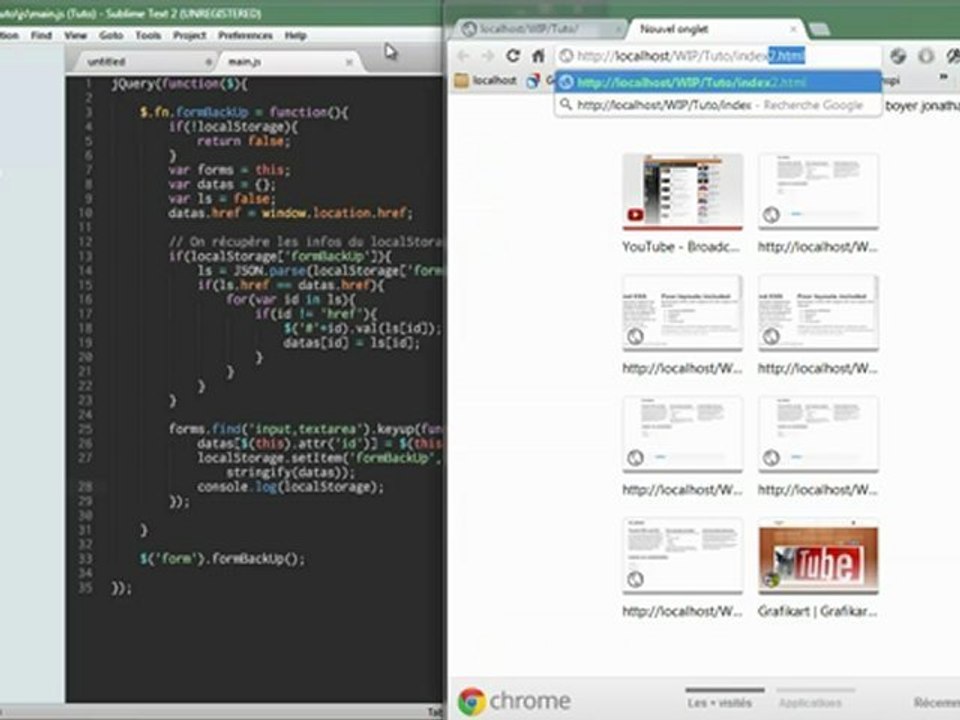Choose the index2.html autocomplete suggestion

click(x=718, y=82)
